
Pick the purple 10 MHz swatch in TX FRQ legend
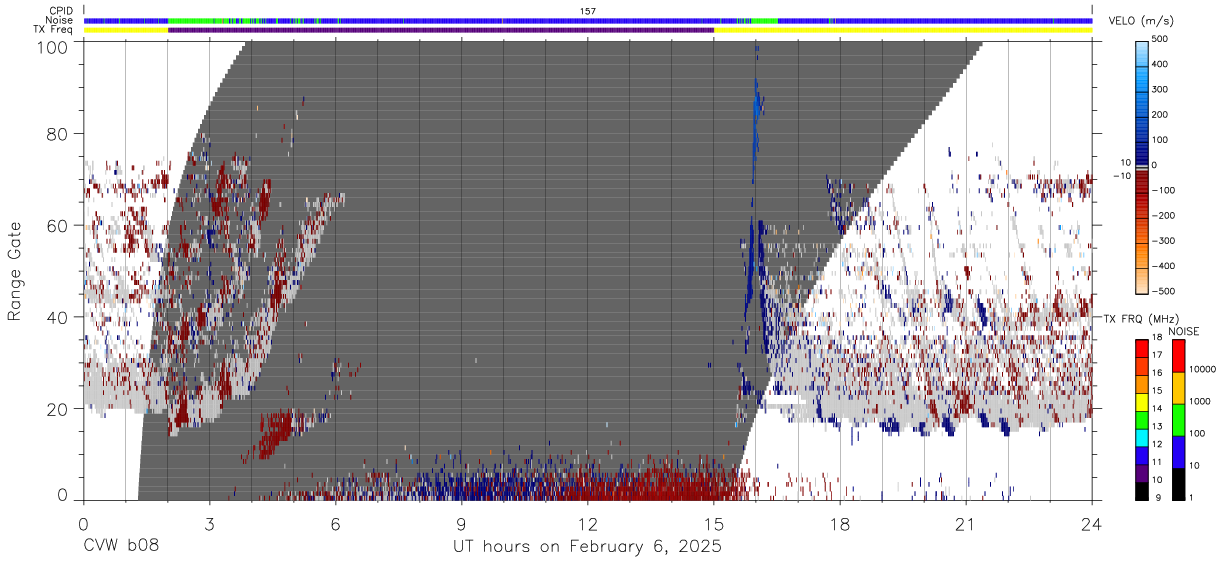(x=1142, y=476)
